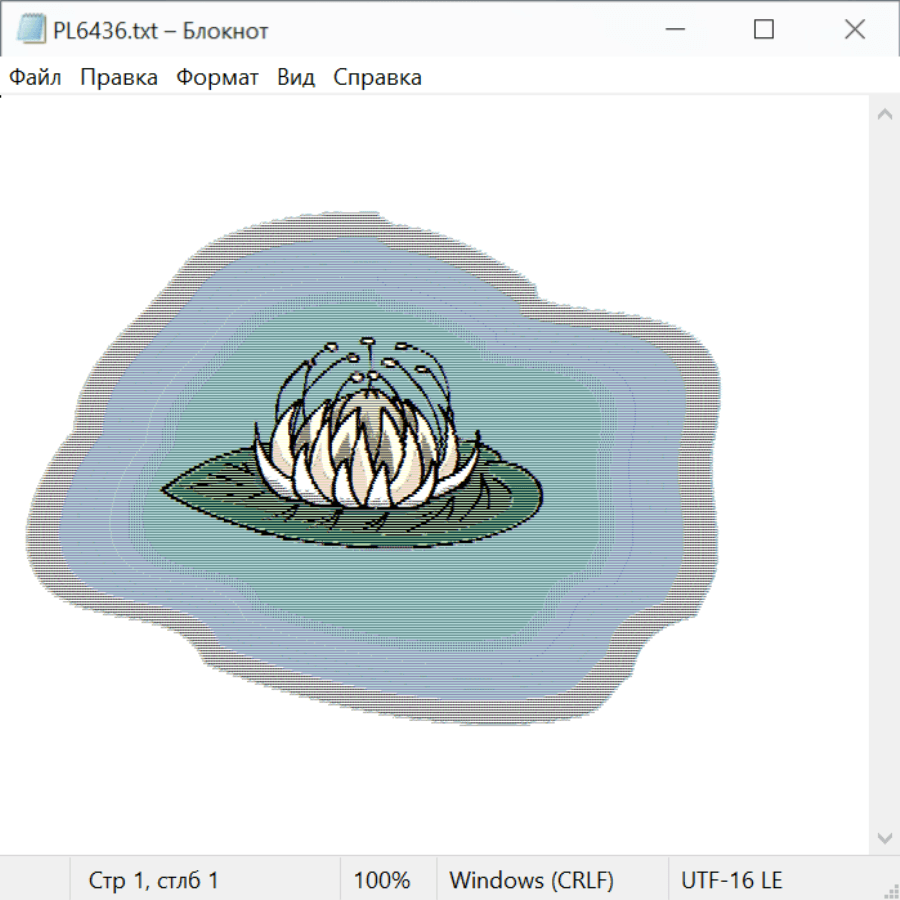Click the resize grip in bottom corner
The height and width of the screenshot is (900, 900).
tap(890, 890)
